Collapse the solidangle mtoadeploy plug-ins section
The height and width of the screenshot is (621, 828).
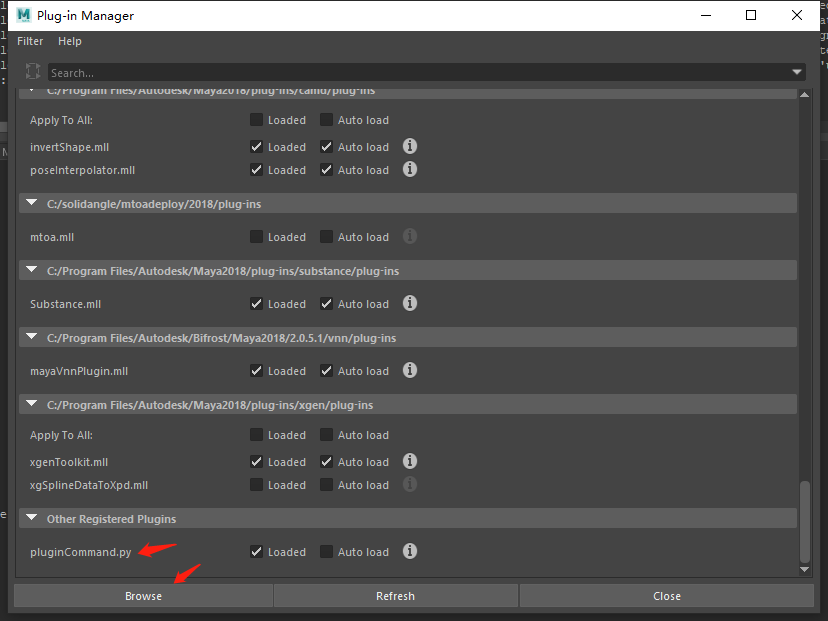(32, 203)
